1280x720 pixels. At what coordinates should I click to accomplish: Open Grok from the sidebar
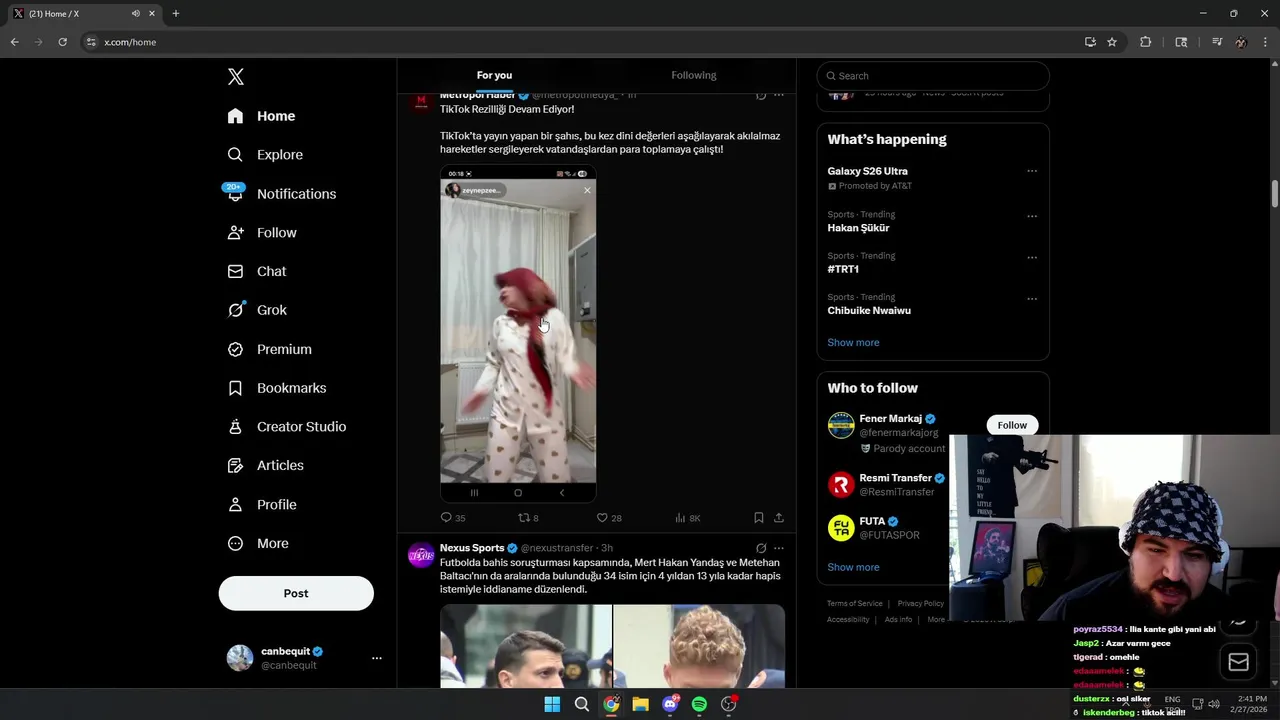[x=257, y=310]
